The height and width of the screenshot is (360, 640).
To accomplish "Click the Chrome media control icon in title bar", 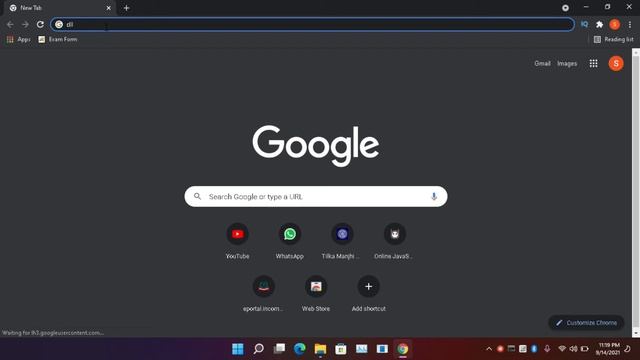I will point(565,8).
